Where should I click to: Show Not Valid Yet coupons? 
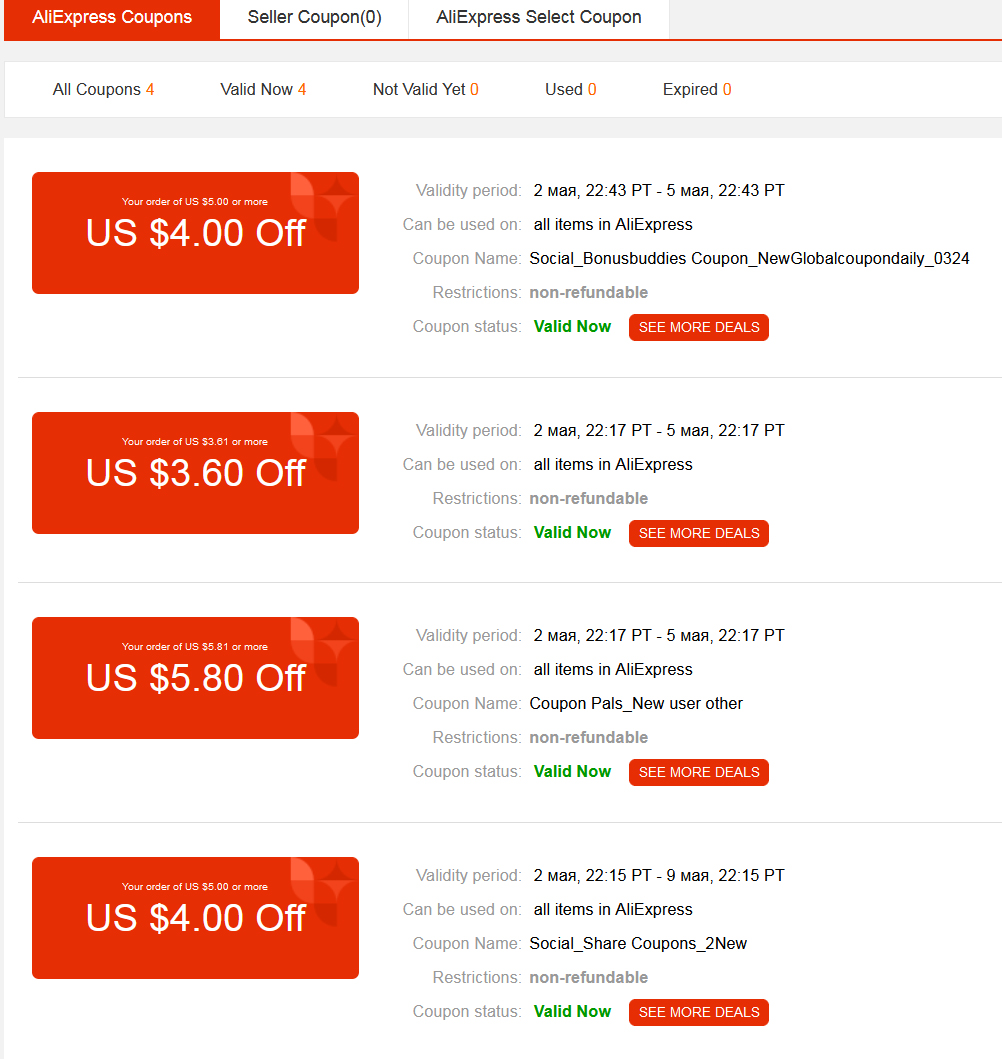click(x=425, y=90)
